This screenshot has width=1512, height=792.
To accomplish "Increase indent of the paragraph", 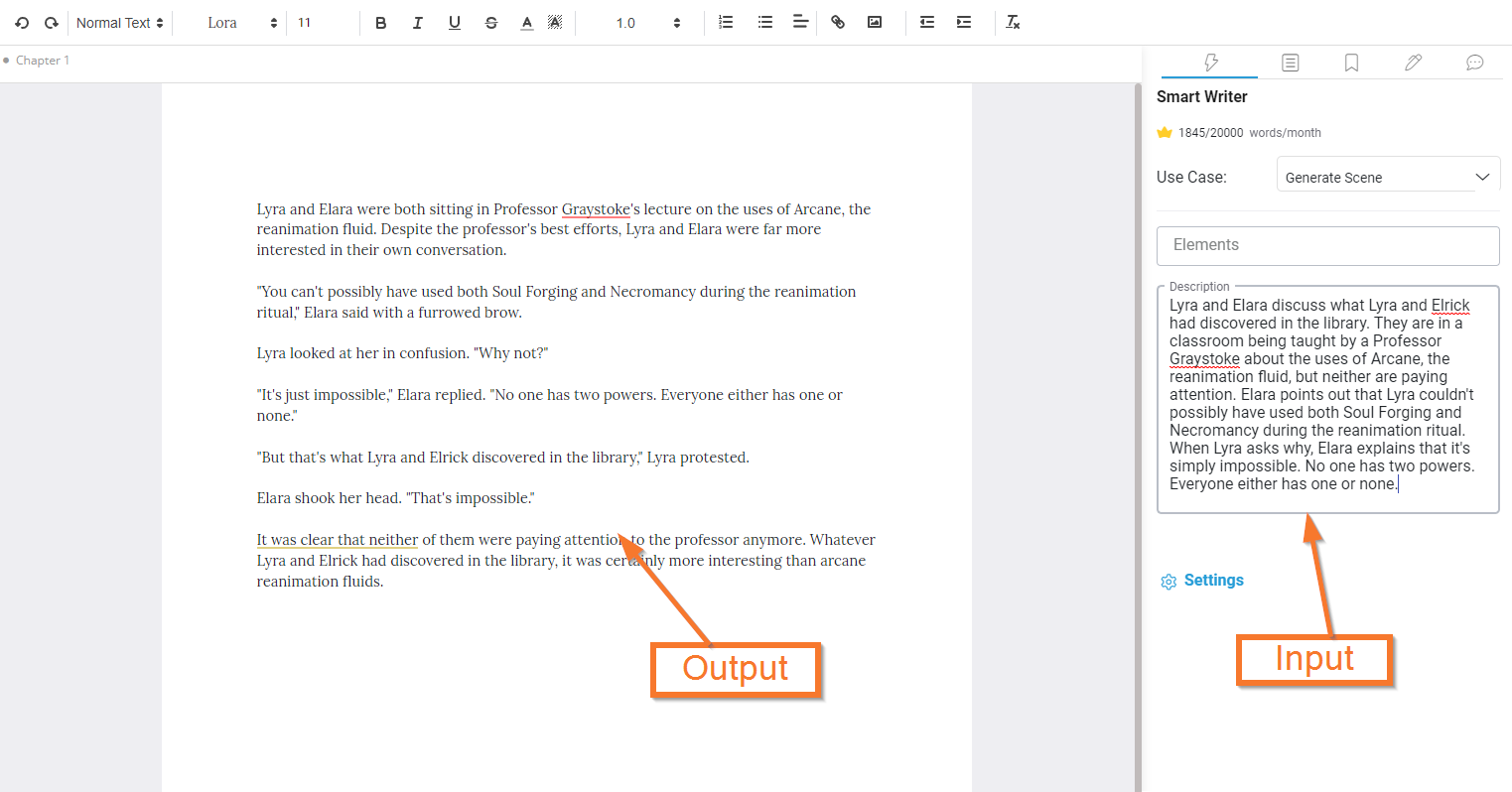I will 963,22.
